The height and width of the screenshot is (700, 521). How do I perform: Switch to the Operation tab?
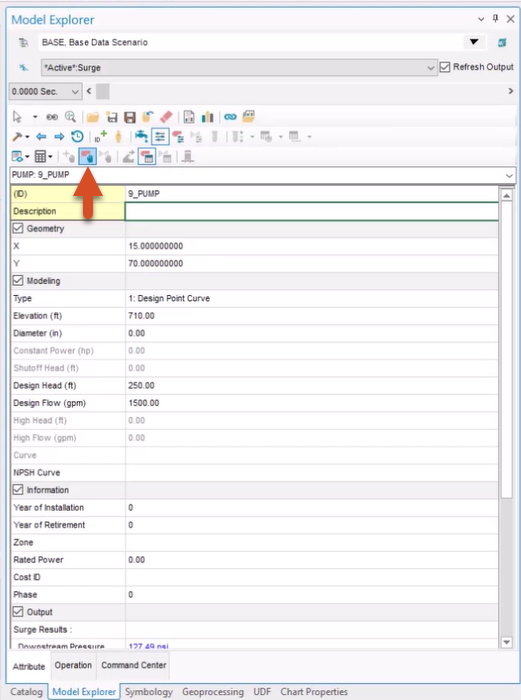tap(73, 665)
